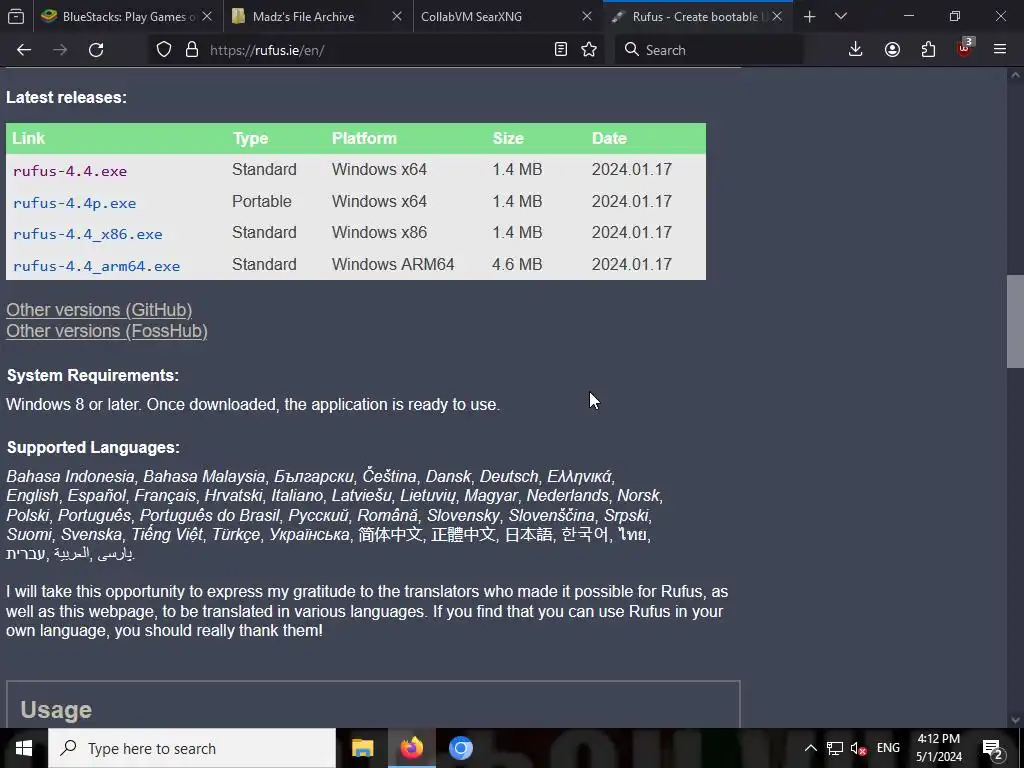Click the Size column header
This screenshot has width=1024, height=768.
tap(508, 138)
